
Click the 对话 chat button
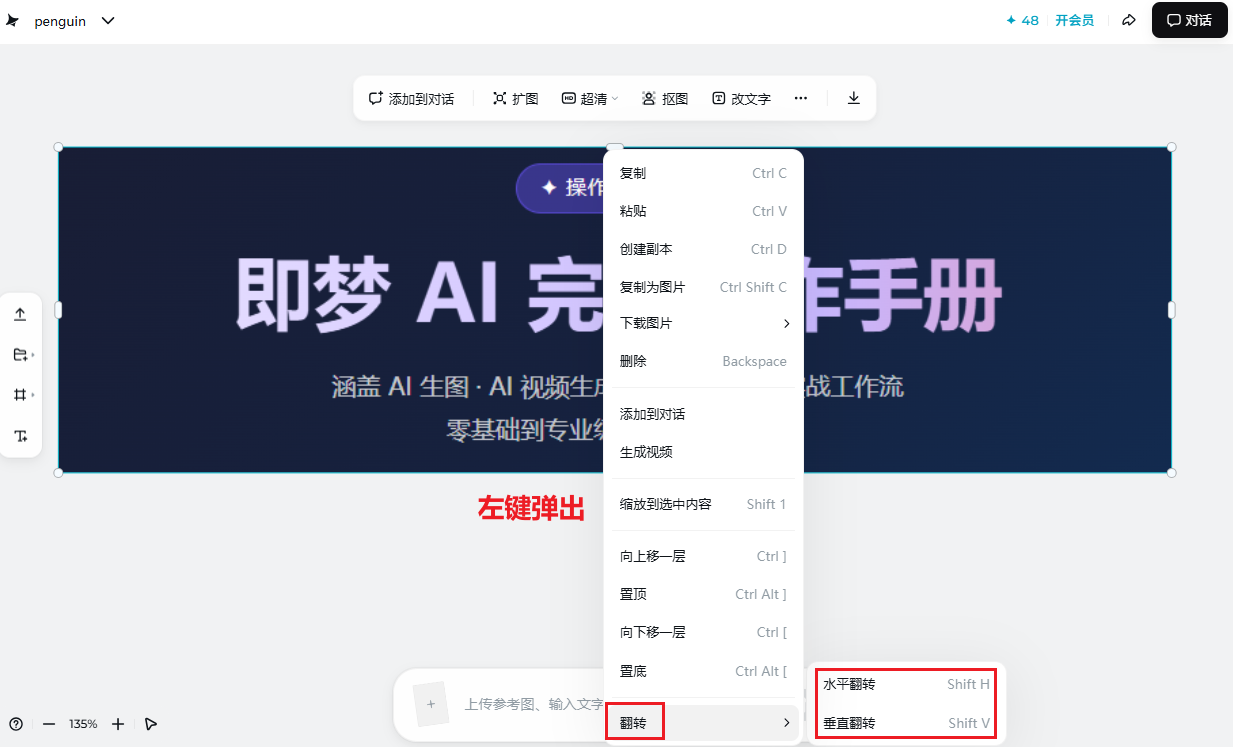[x=1189, y=20]
